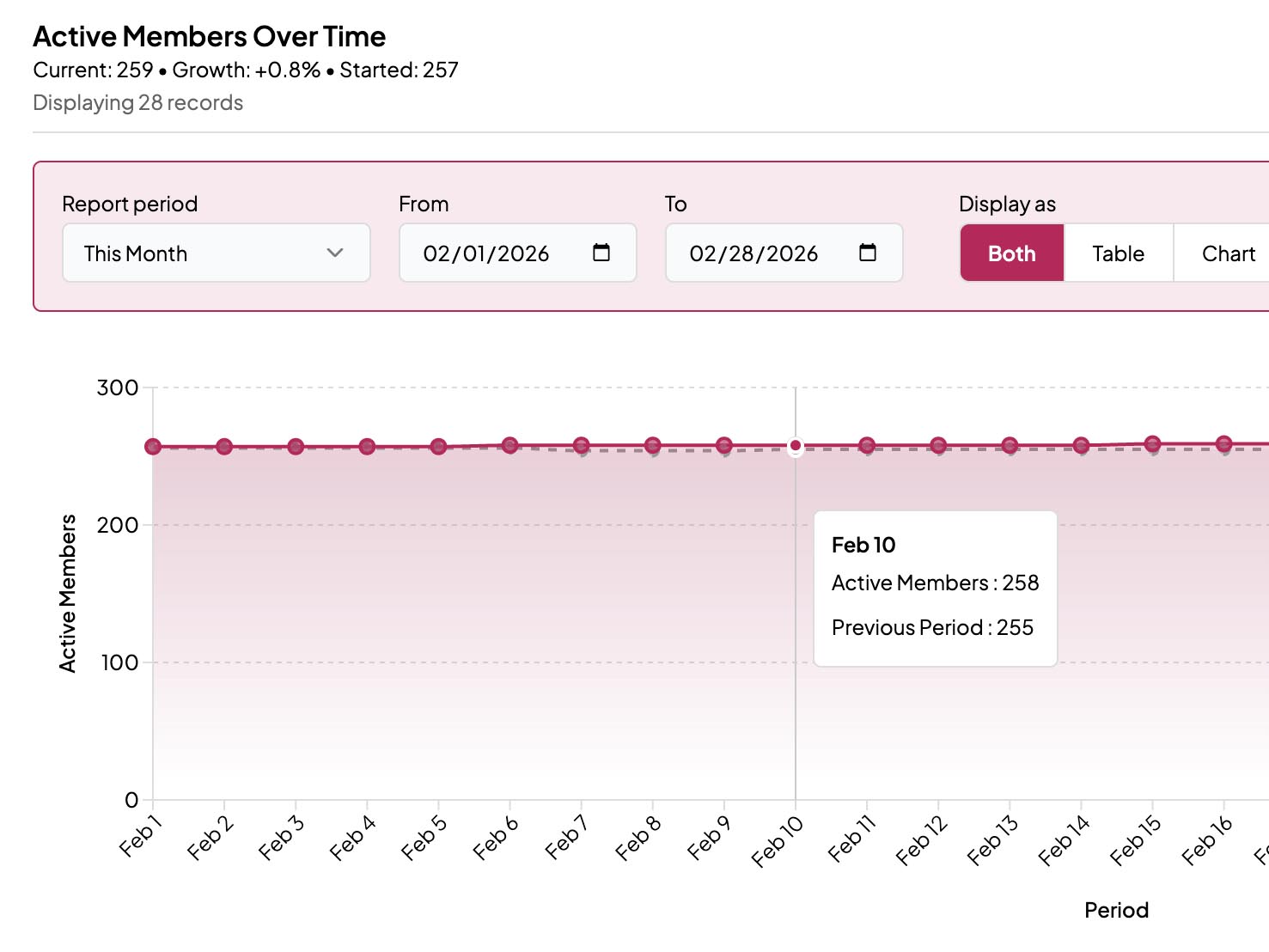Click the Feb 9 data point marker

coord(724,444)
